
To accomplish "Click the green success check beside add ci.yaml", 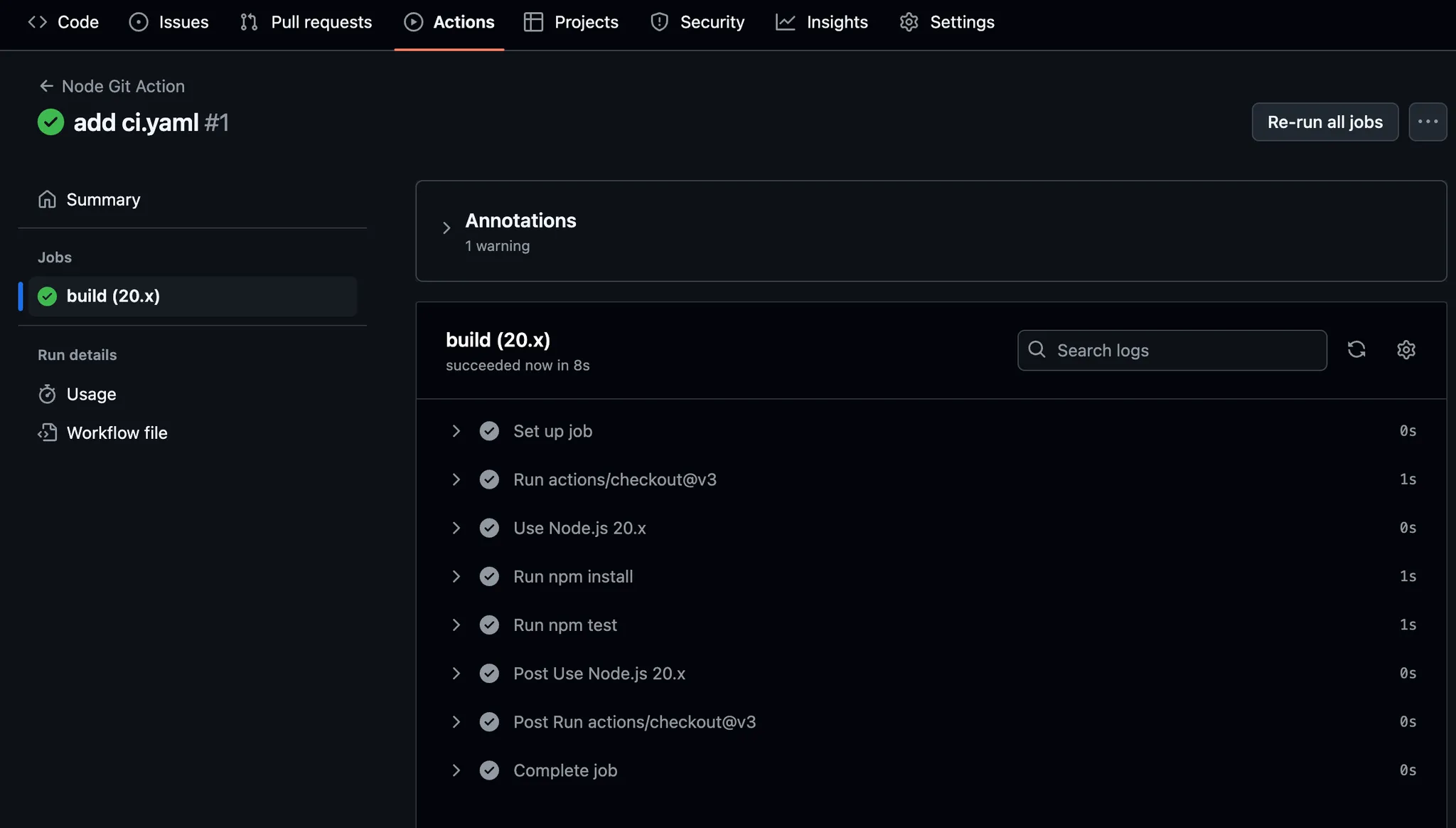I will [x=50, y=122].
